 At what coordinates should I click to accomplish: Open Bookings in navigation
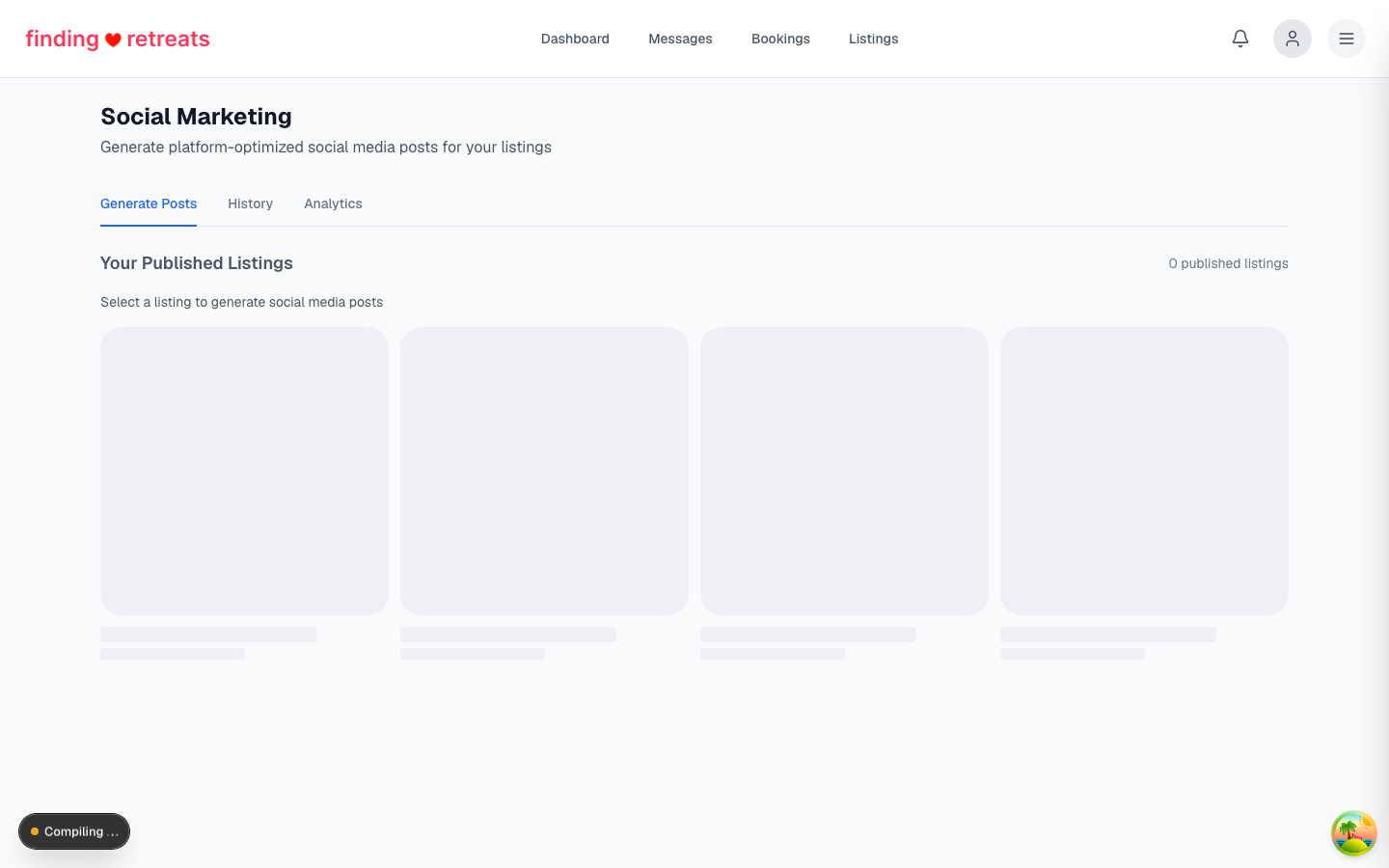(x=780, y=39)
